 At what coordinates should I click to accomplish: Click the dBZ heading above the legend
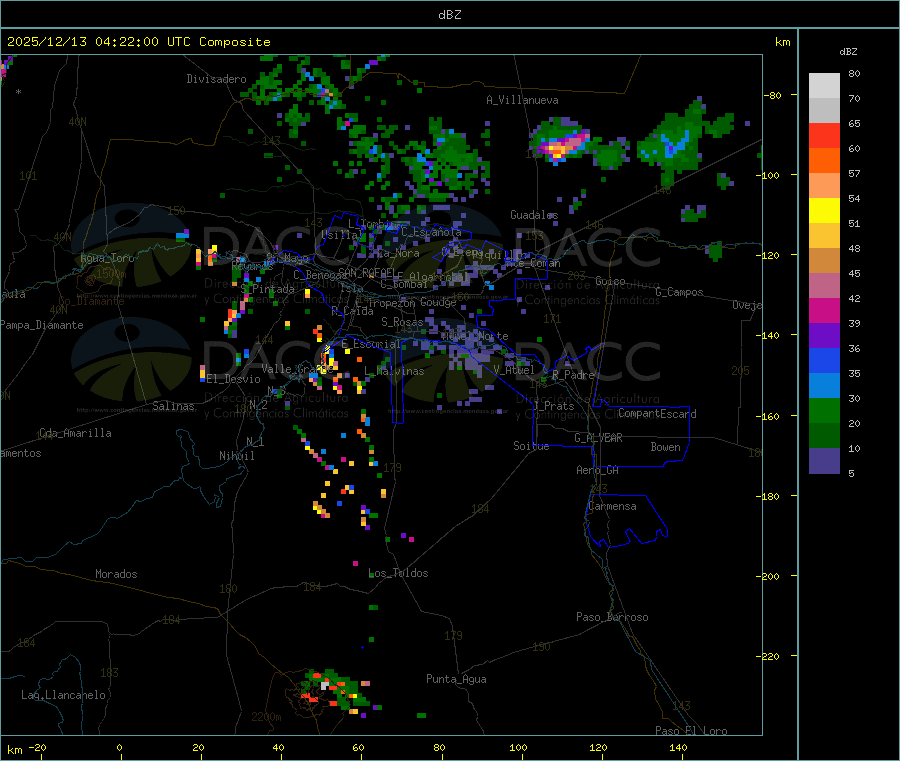point(848,52)
